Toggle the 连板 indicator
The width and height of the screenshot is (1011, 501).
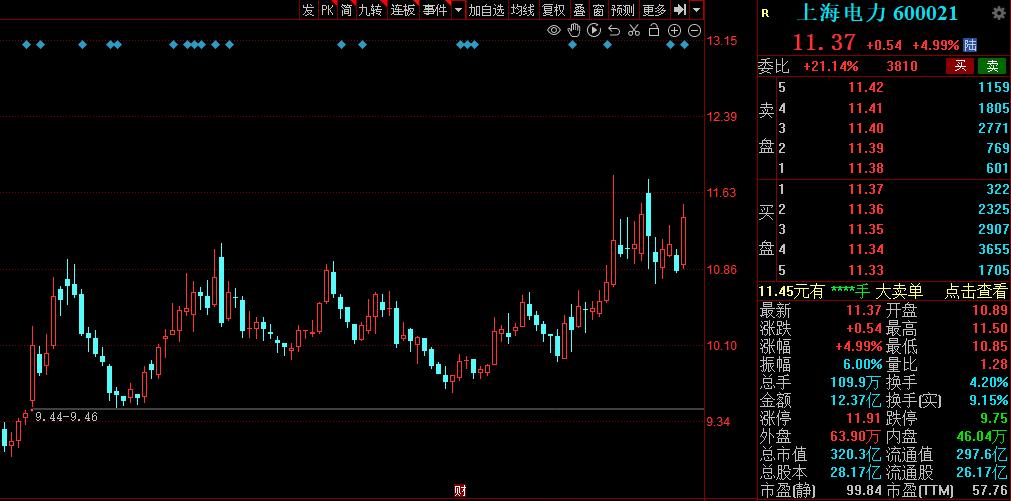[x=403, y=10]
